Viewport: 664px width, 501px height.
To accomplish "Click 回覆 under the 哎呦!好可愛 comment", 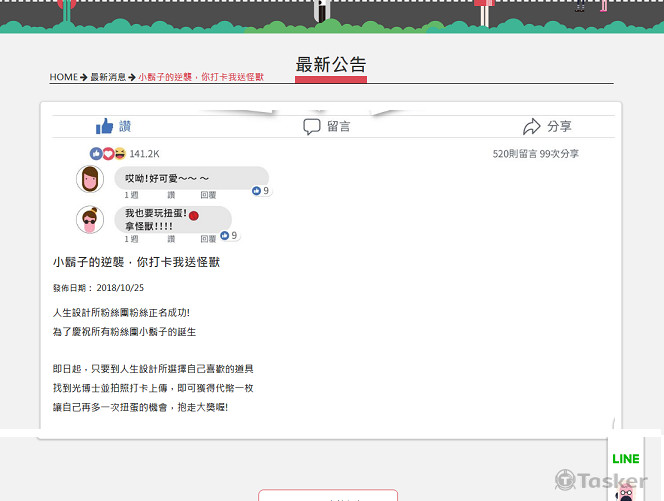I will tap(208, 195).
